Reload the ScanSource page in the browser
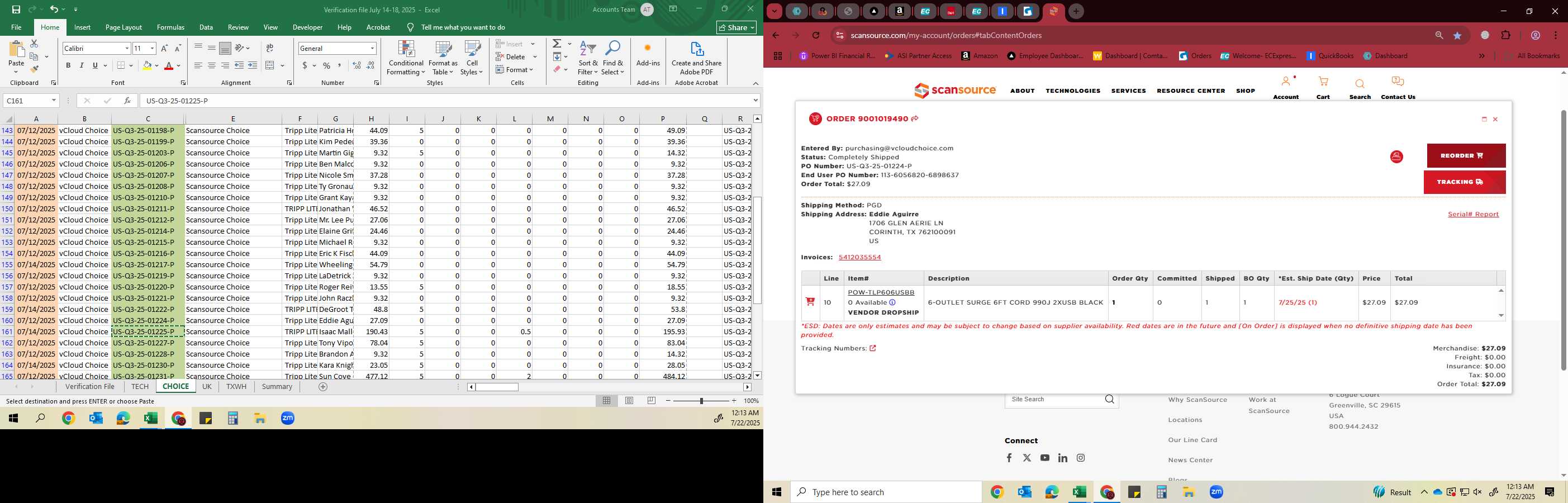This screenshot has height=503, width=1568. pos(816,35)
